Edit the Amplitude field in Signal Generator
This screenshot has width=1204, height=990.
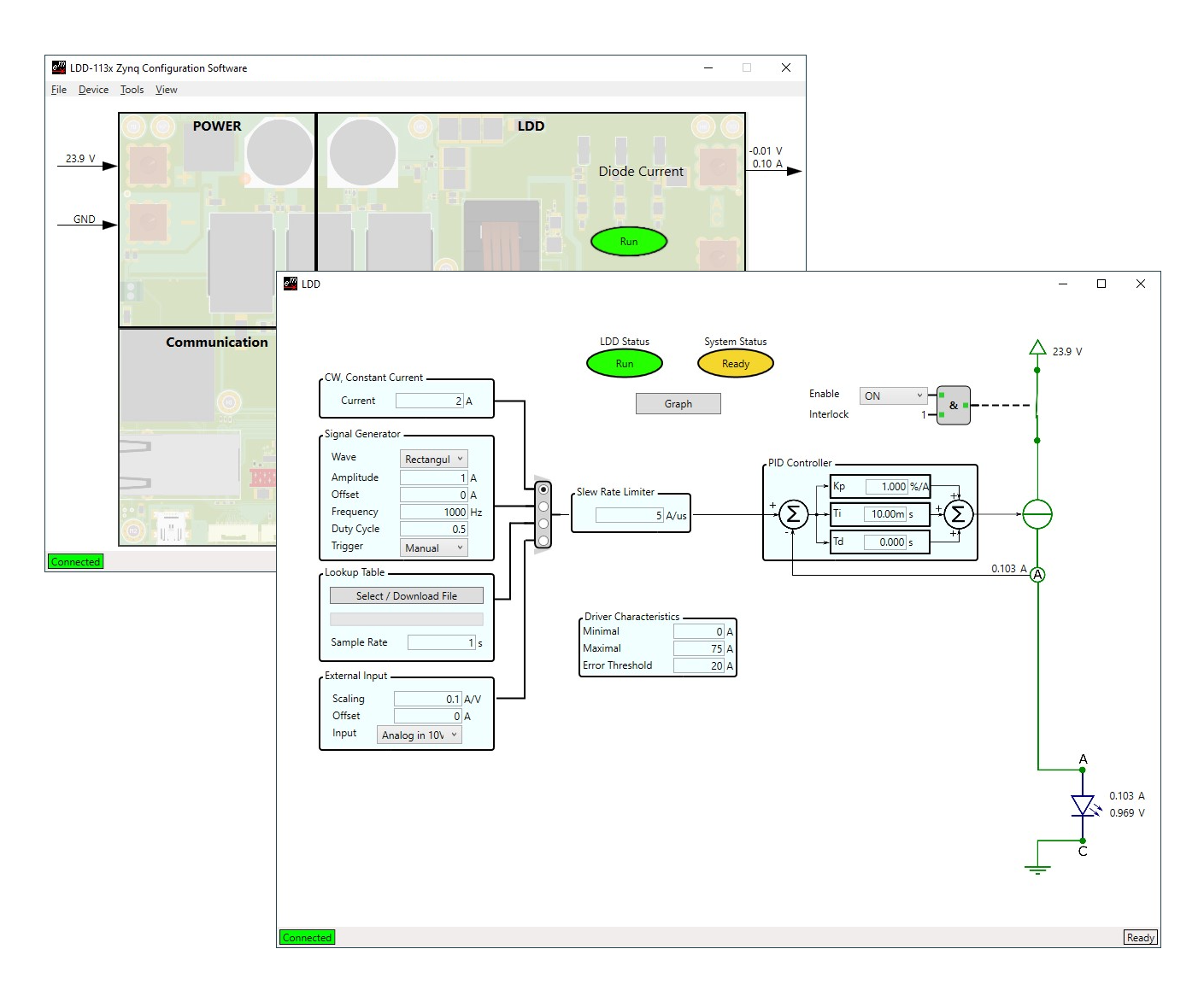(x=434, y=477)
